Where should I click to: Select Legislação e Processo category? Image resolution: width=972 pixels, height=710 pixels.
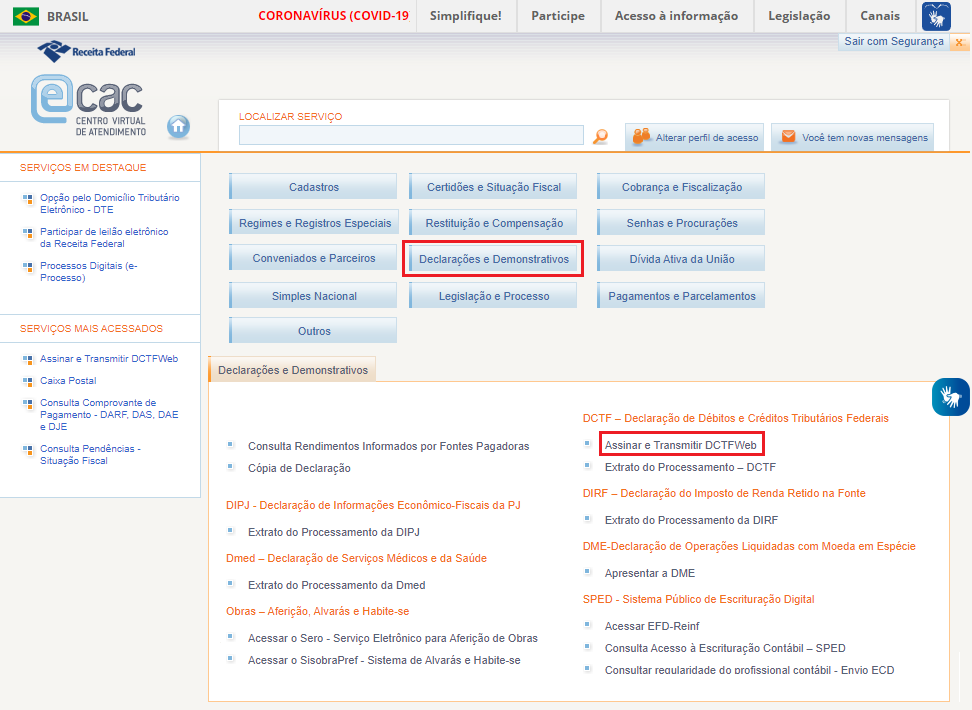pos(493,296)
